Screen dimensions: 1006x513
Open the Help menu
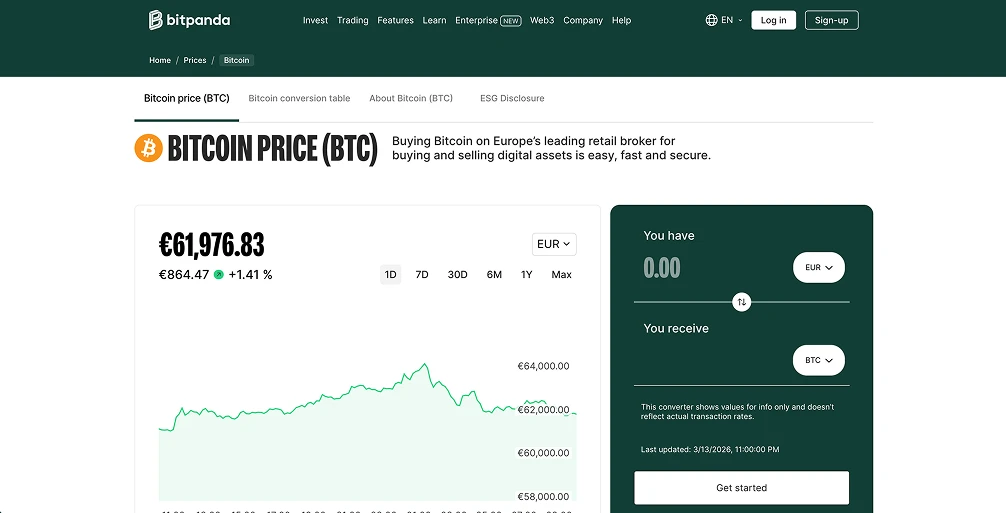(621, 20)
